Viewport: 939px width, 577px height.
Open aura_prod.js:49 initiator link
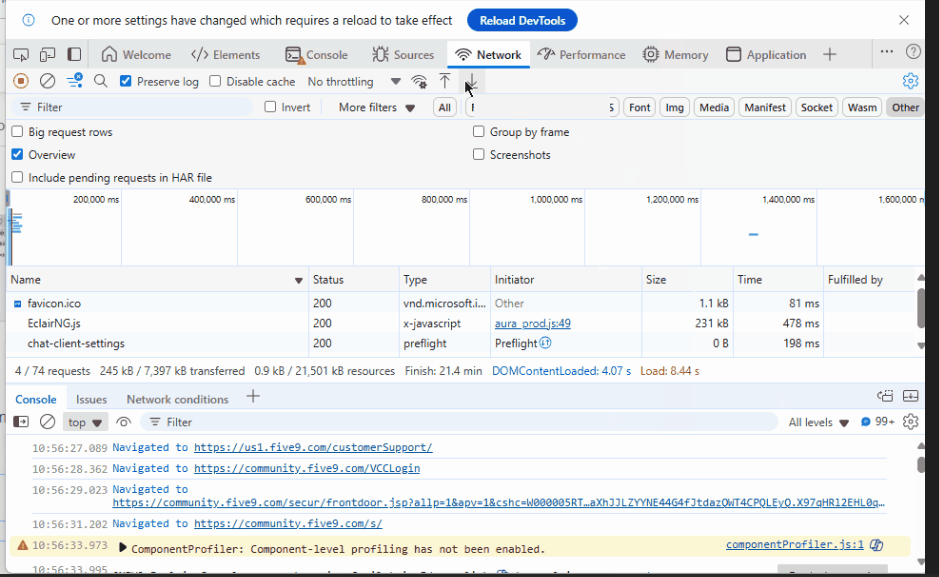(532, 323)
